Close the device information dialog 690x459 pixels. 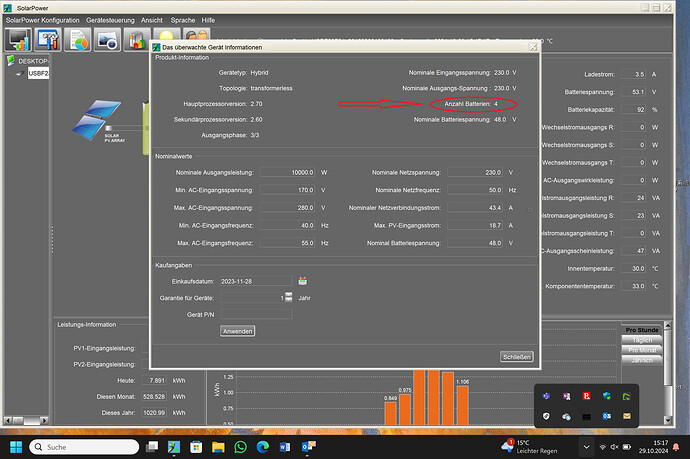click(533, 47)
